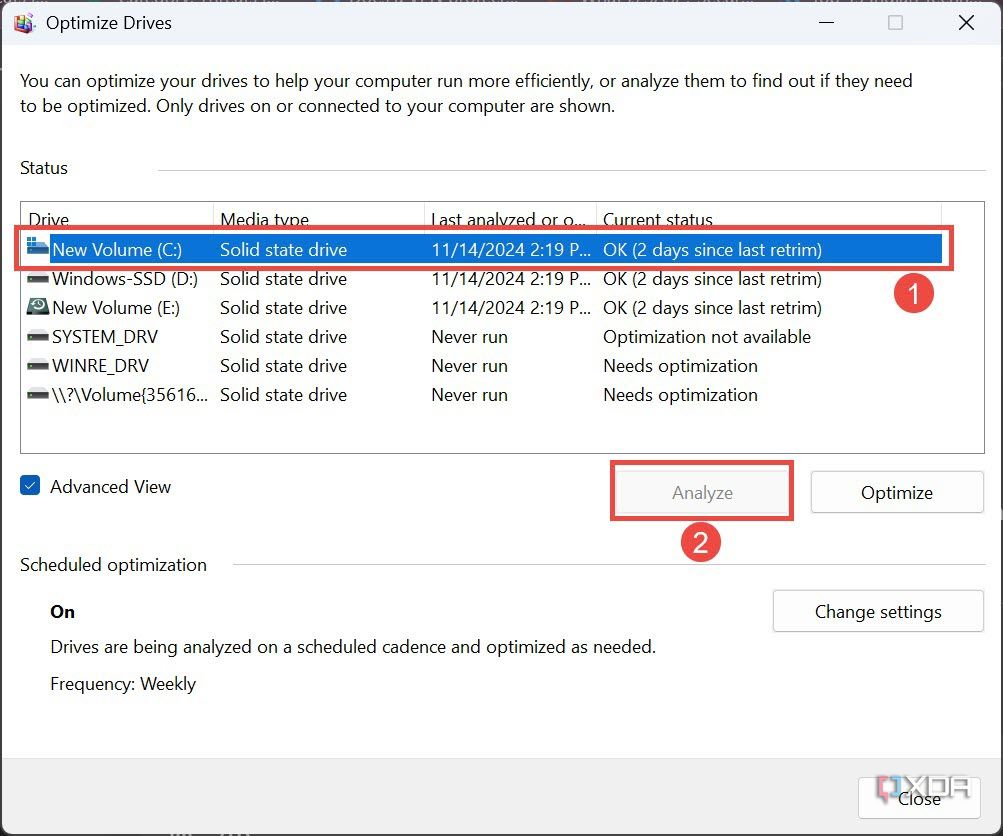Screen dimensions: 1003x836
Task: Click the WINRE_DRV drive icon
Action: pos(38,366)
